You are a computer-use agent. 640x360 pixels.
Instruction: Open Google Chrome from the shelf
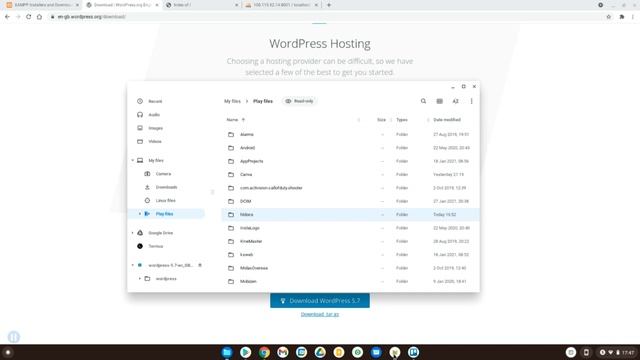click(264, 352)
